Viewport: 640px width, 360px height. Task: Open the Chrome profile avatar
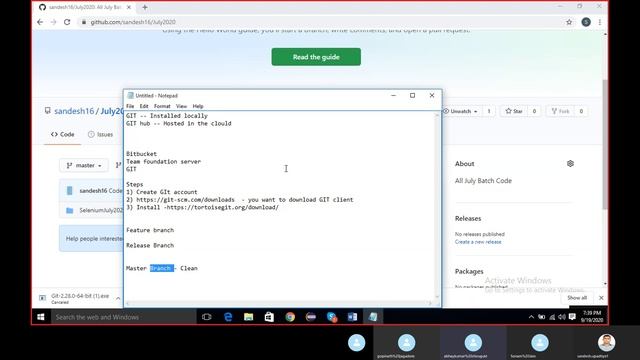click(586, 22)
